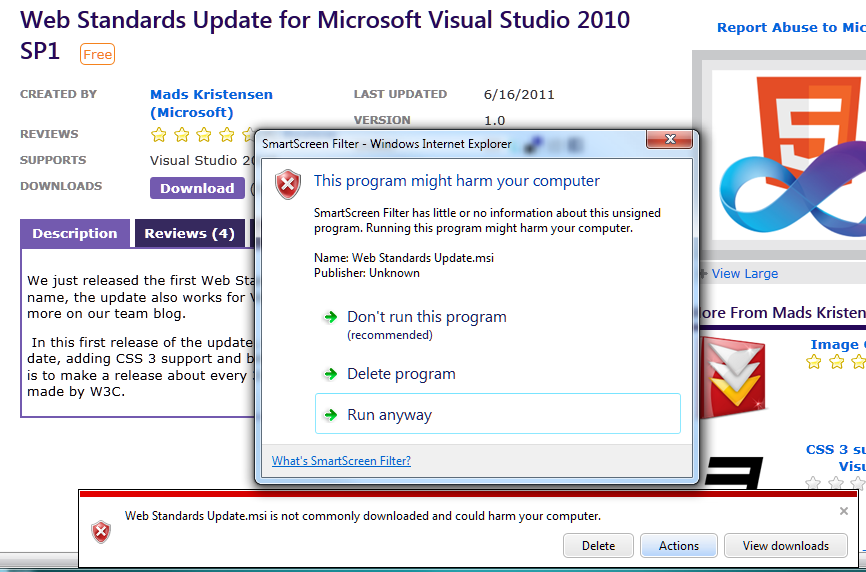The height and width of the screenshot is (572, 866).
Task: Open the CSS 3 extension link
Action: tap(836, 458)
